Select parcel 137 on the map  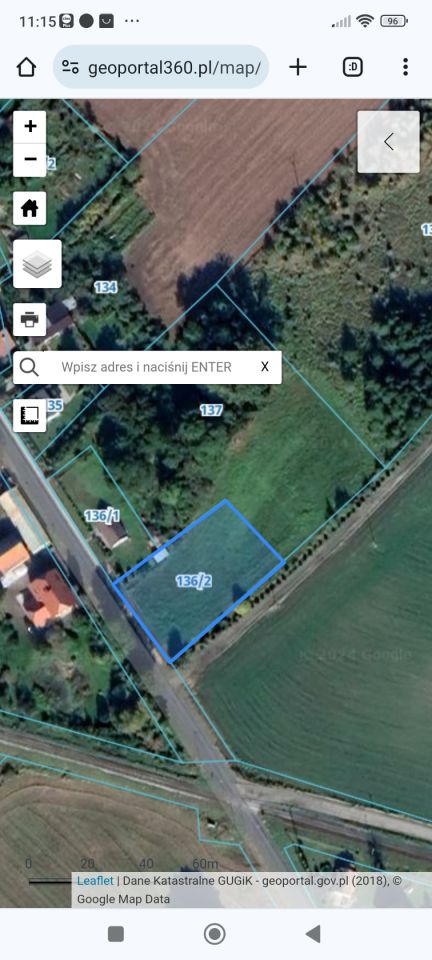[210, 410]
